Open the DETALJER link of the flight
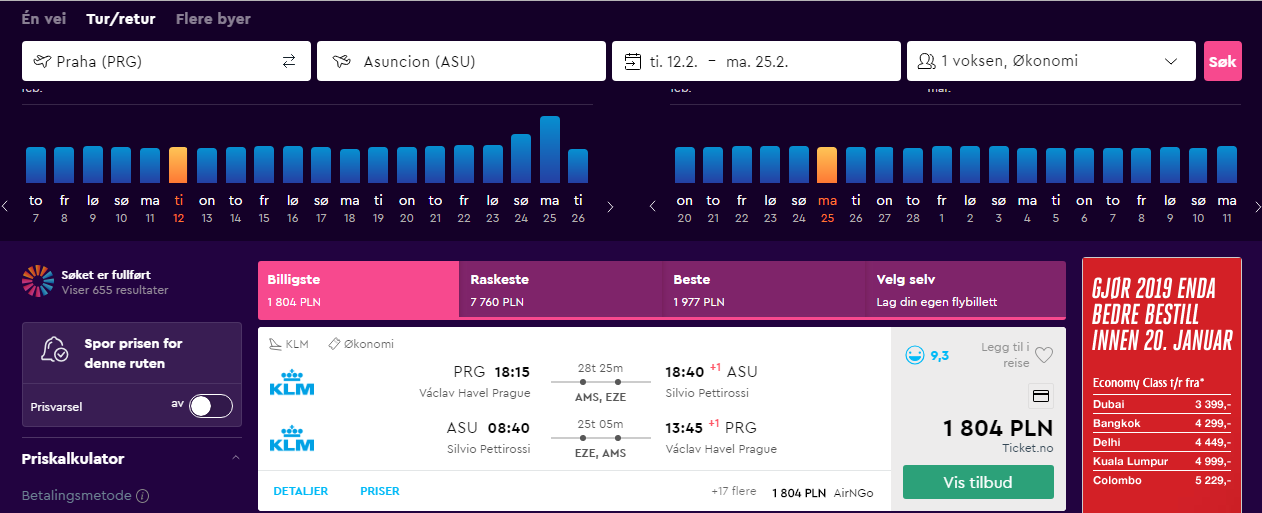This screenshot has height=513, width=1262. 301,491
